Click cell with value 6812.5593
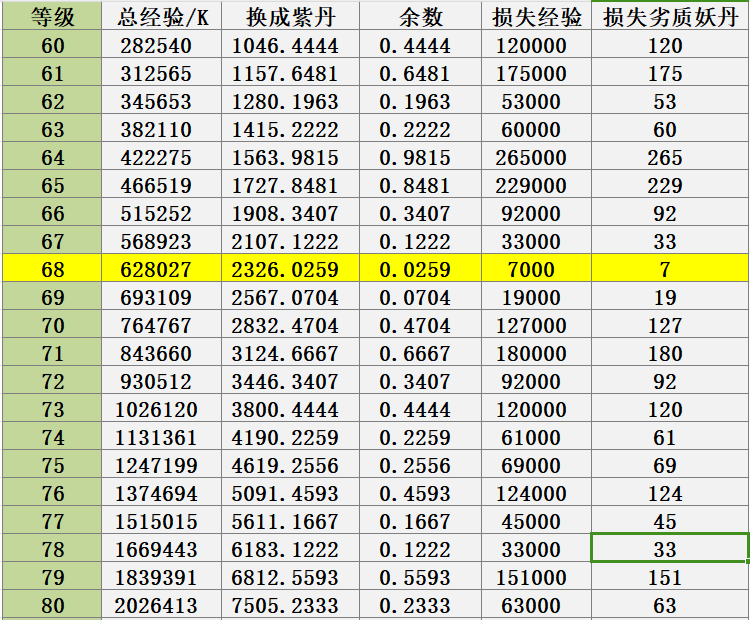The height and width of the screenshot is (620, 750). (x=290, y=576)
